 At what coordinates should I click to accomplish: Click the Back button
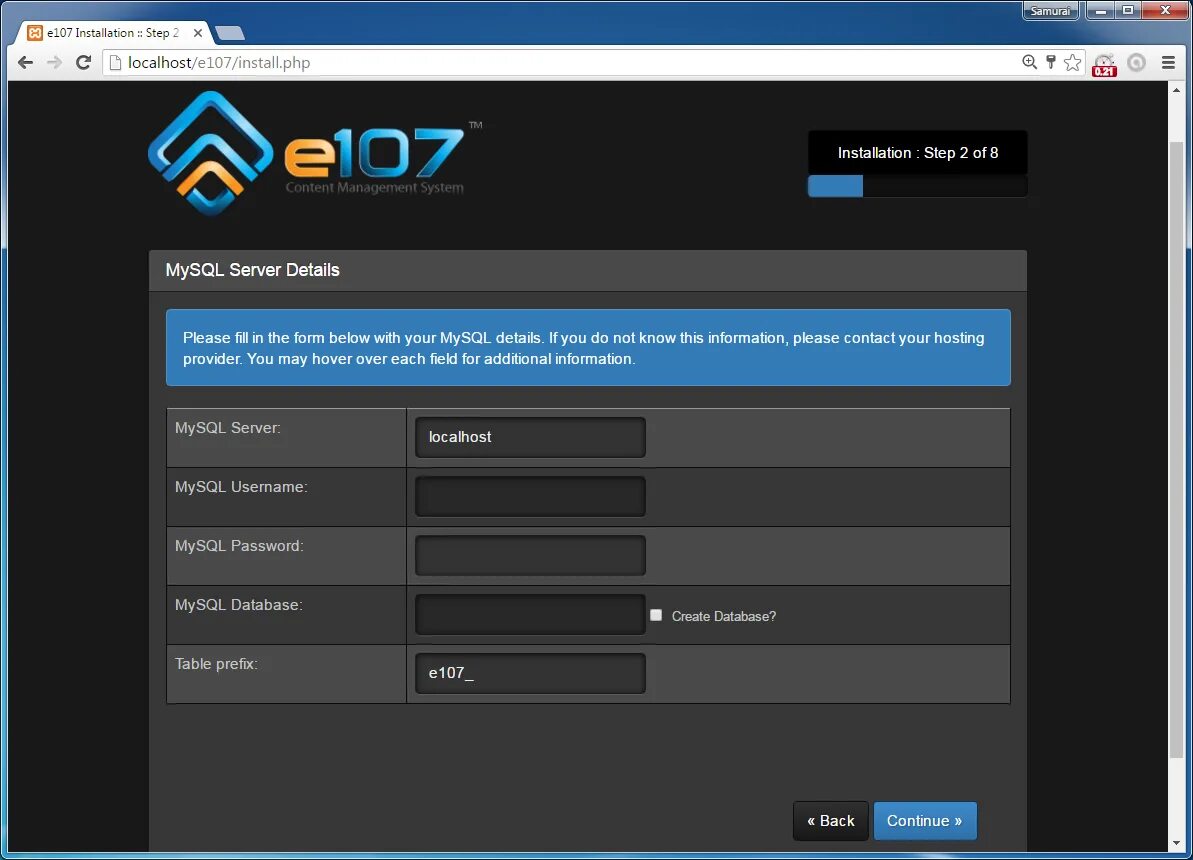point(831,820)
